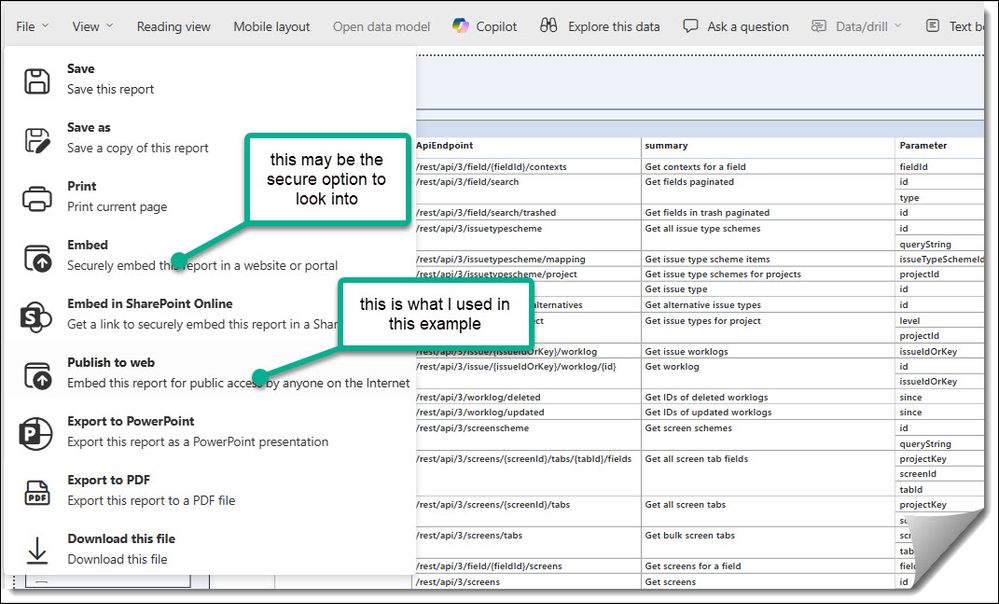Open Copilot from the toolbar
Screen dimensions: 999x604
coord(485,26)
